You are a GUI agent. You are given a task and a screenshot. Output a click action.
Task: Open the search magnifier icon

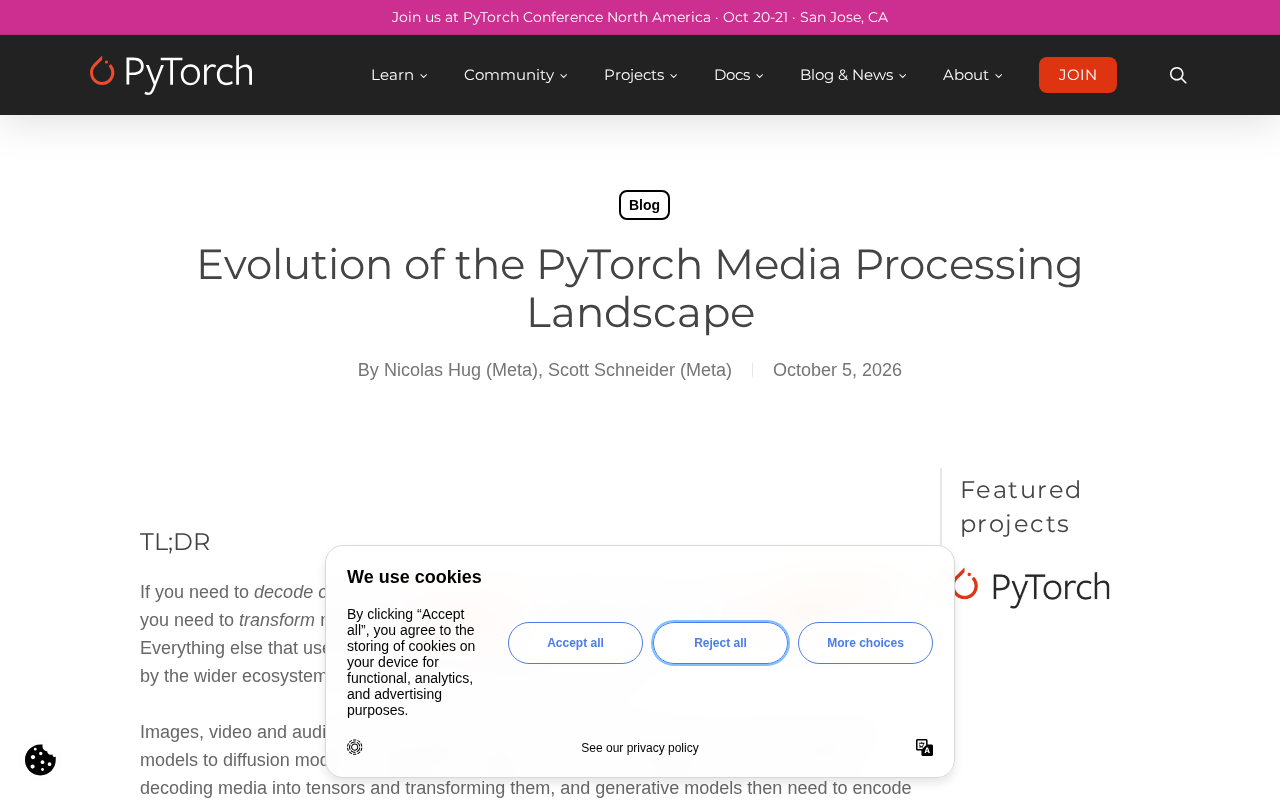[1178, 75]
